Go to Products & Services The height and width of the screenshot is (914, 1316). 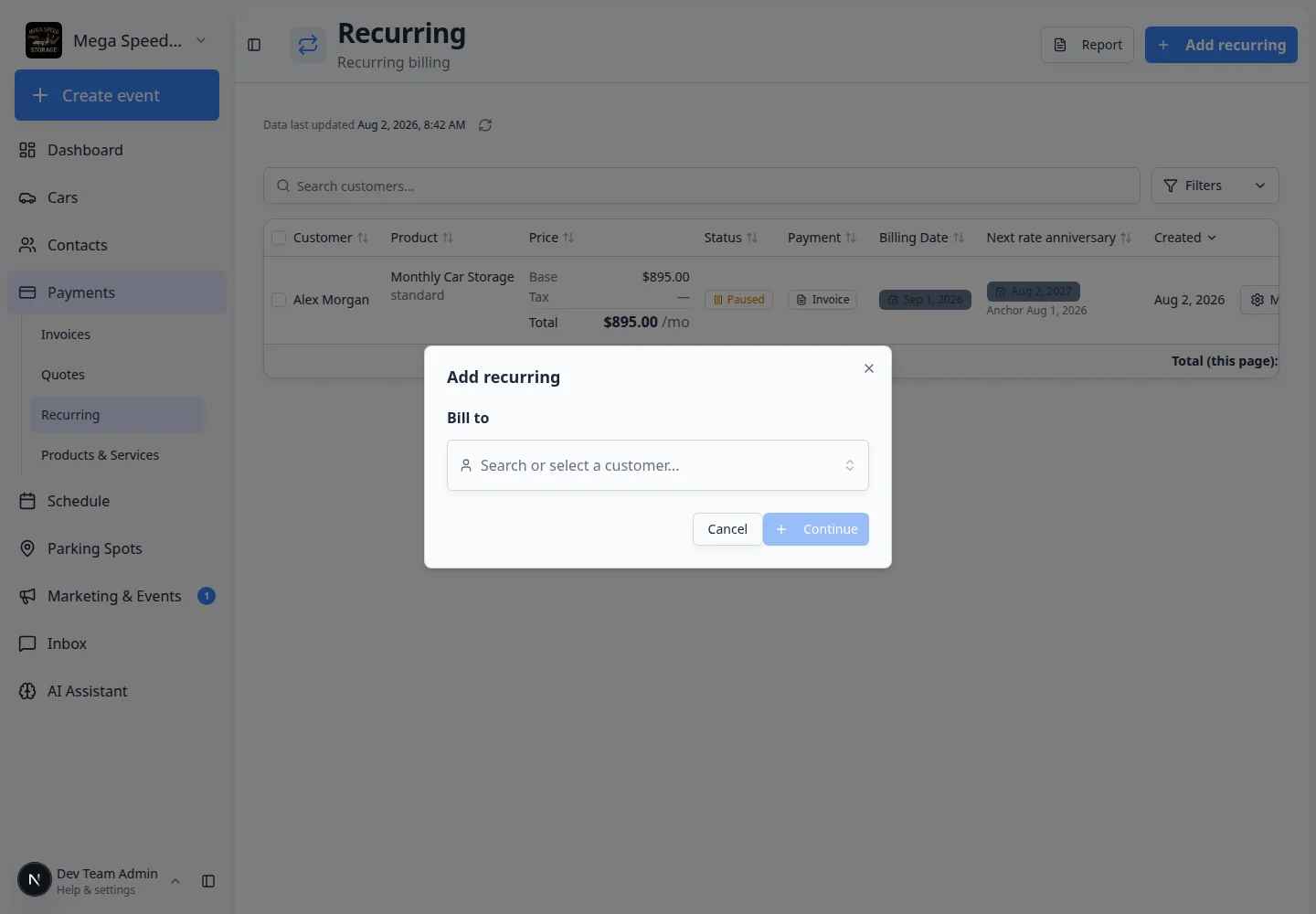[117, 455]
